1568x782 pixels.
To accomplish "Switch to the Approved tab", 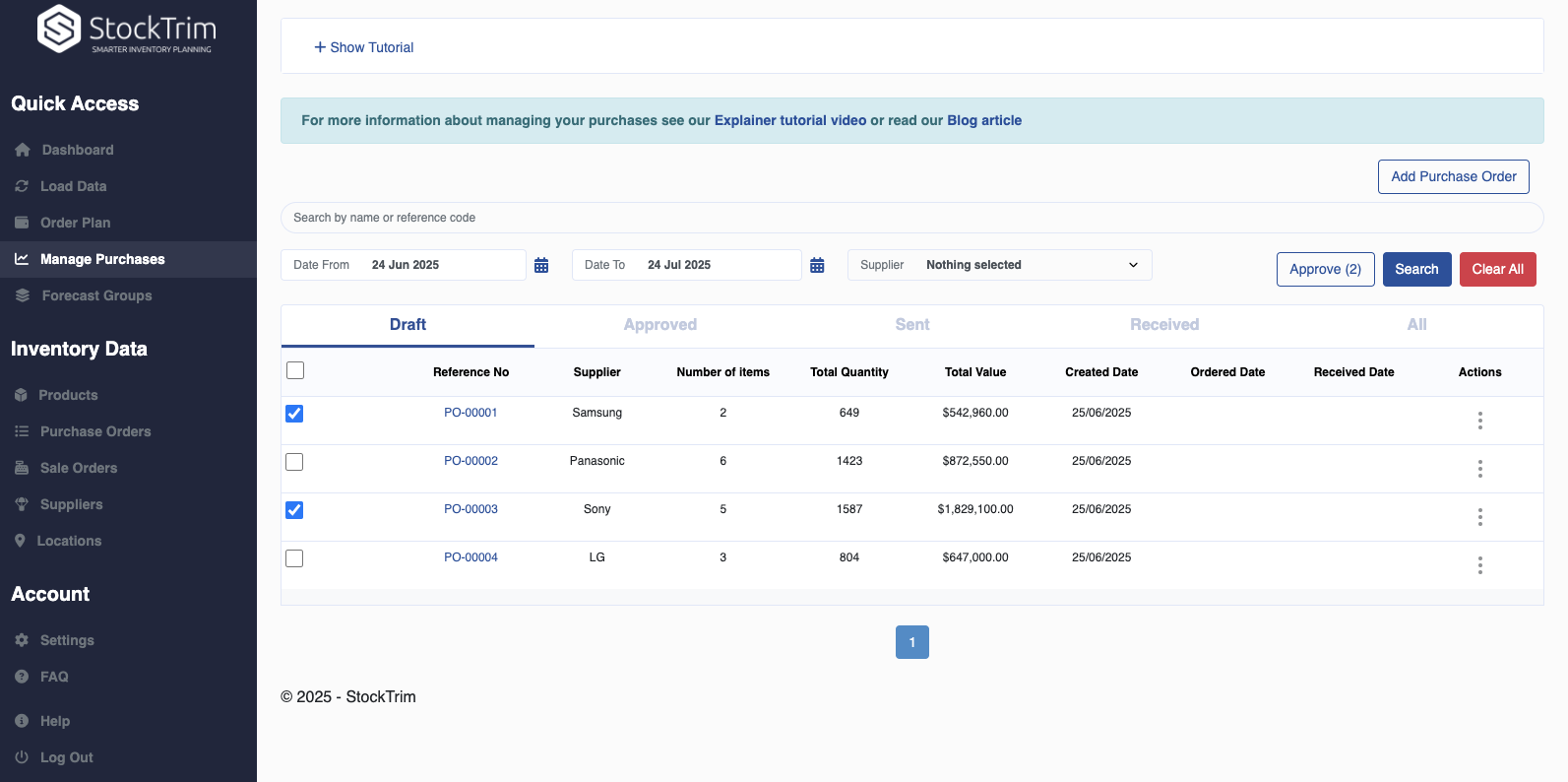I will 660,325.
